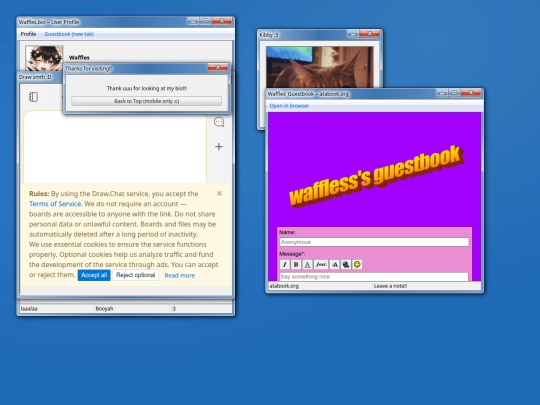The width and height of the screenshot is (540, 405).
Task: Click status bar entry 'Booyah'
Action: coord(104,309)
